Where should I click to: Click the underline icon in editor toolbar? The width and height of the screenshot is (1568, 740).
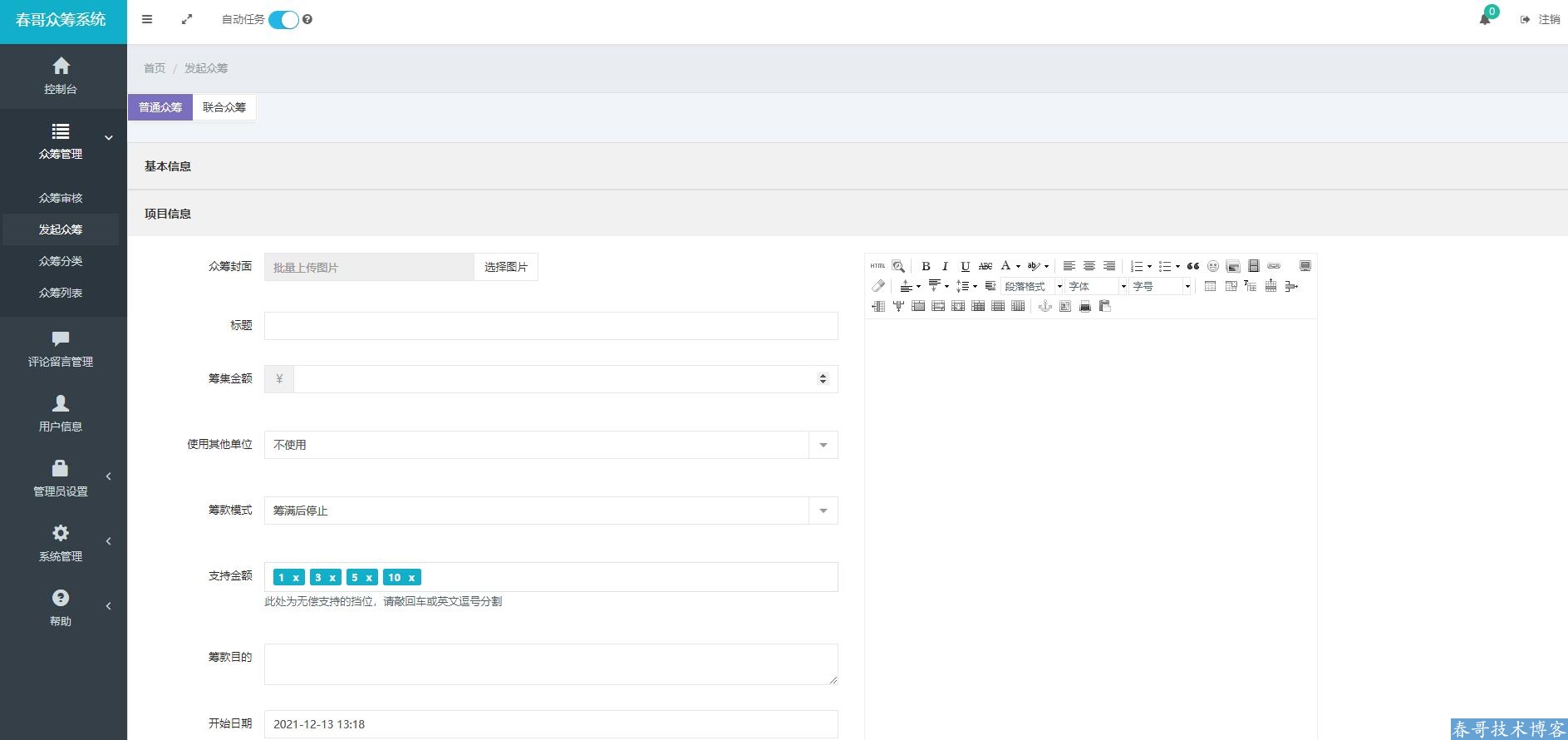(x=965, y=266)
